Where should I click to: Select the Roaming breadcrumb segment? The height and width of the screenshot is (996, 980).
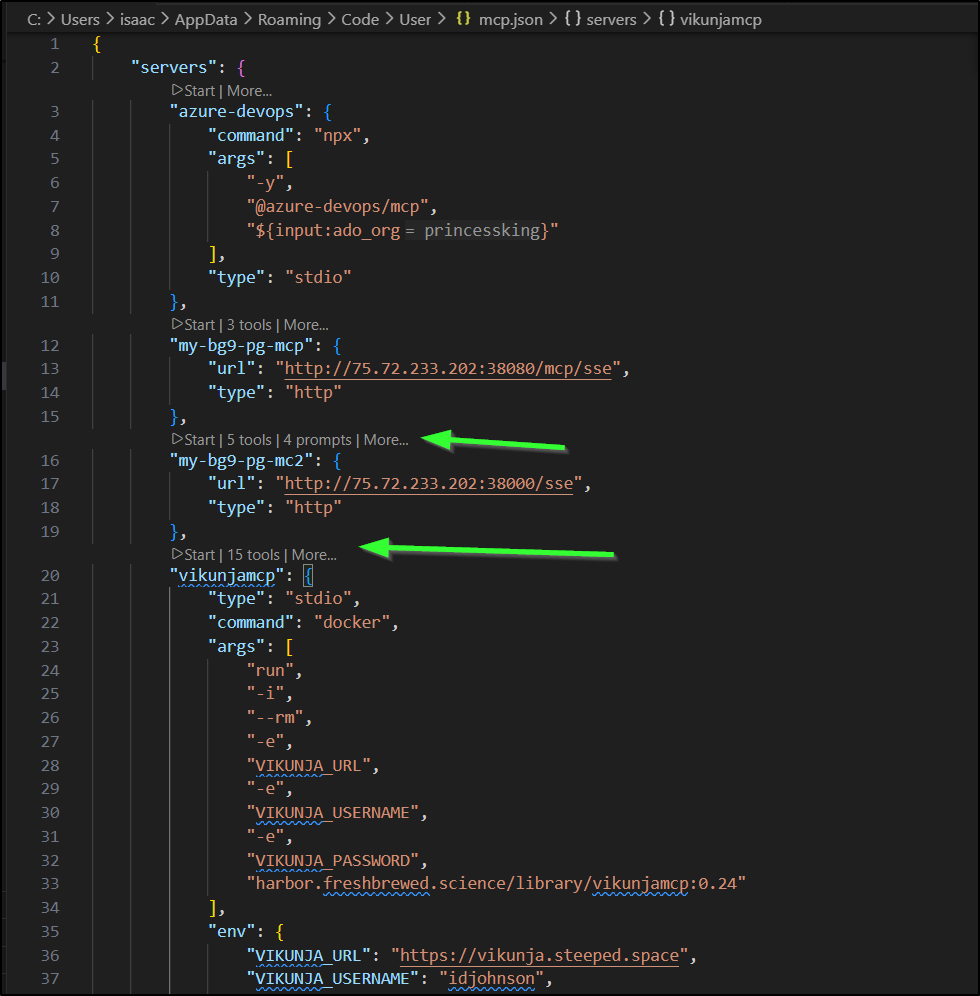pyautogui.click(x=289, y=19)
